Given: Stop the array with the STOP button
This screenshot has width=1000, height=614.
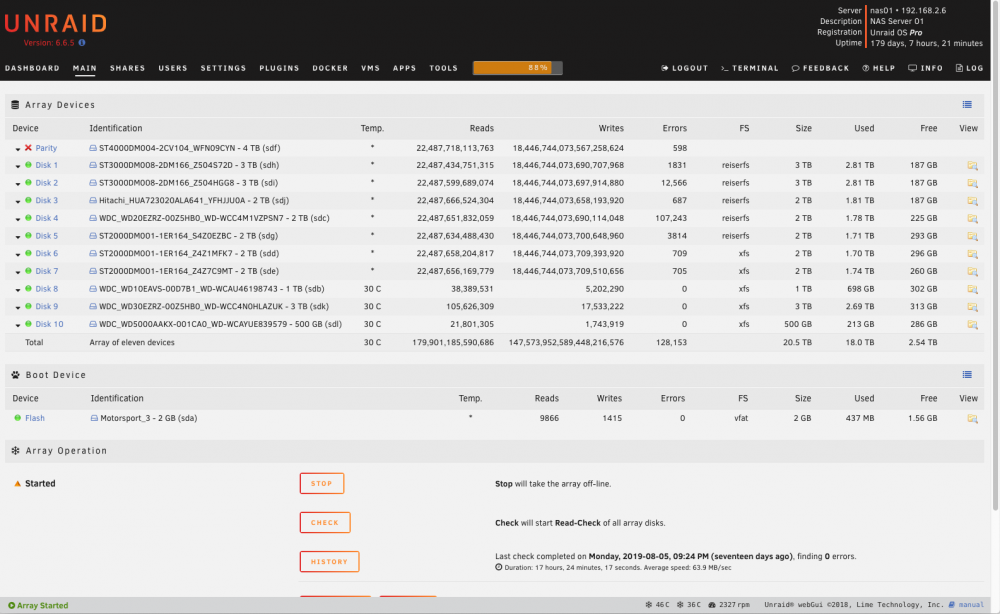Looking at the screenshot, I should point(322,483).
